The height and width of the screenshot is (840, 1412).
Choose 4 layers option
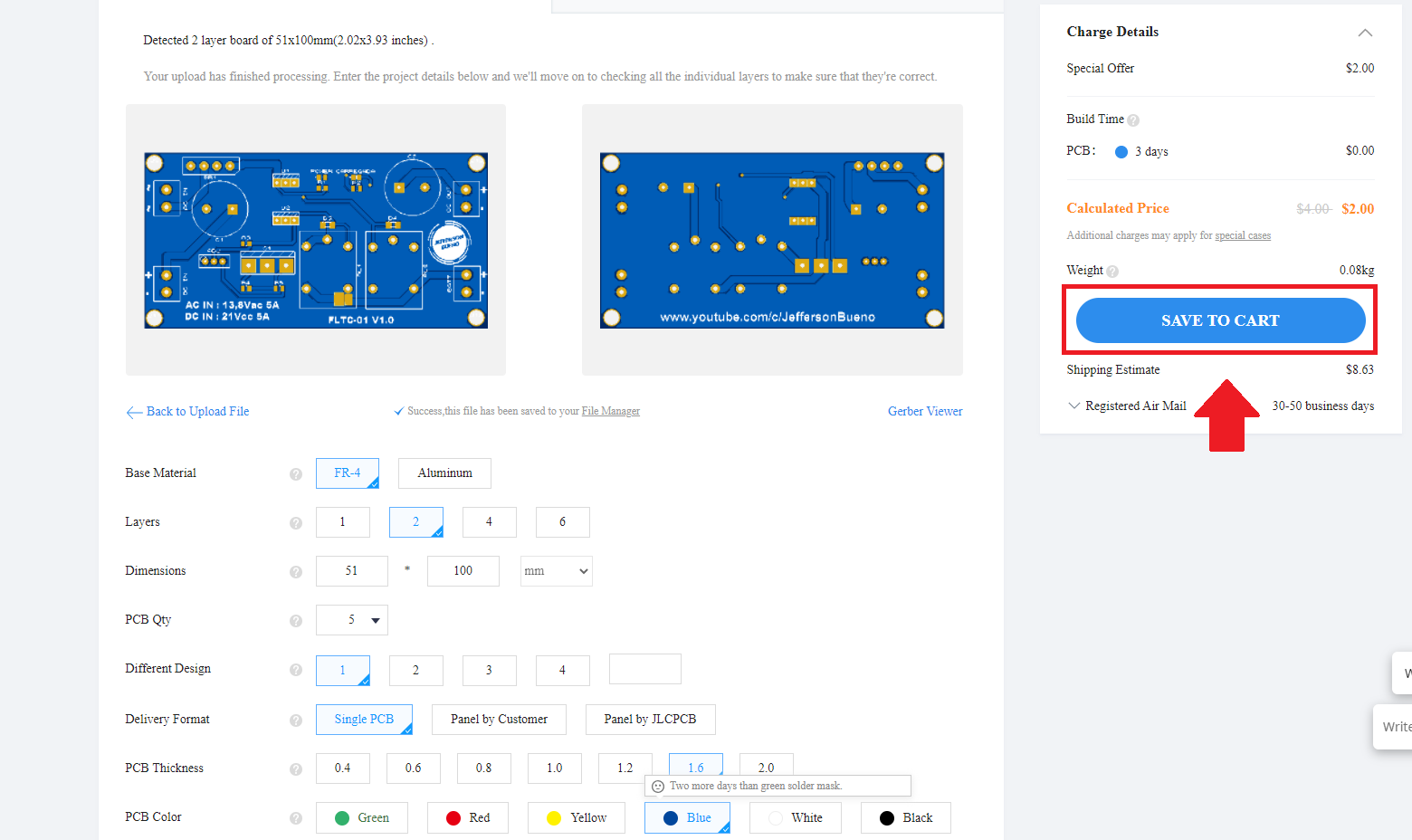pos(489,522)
